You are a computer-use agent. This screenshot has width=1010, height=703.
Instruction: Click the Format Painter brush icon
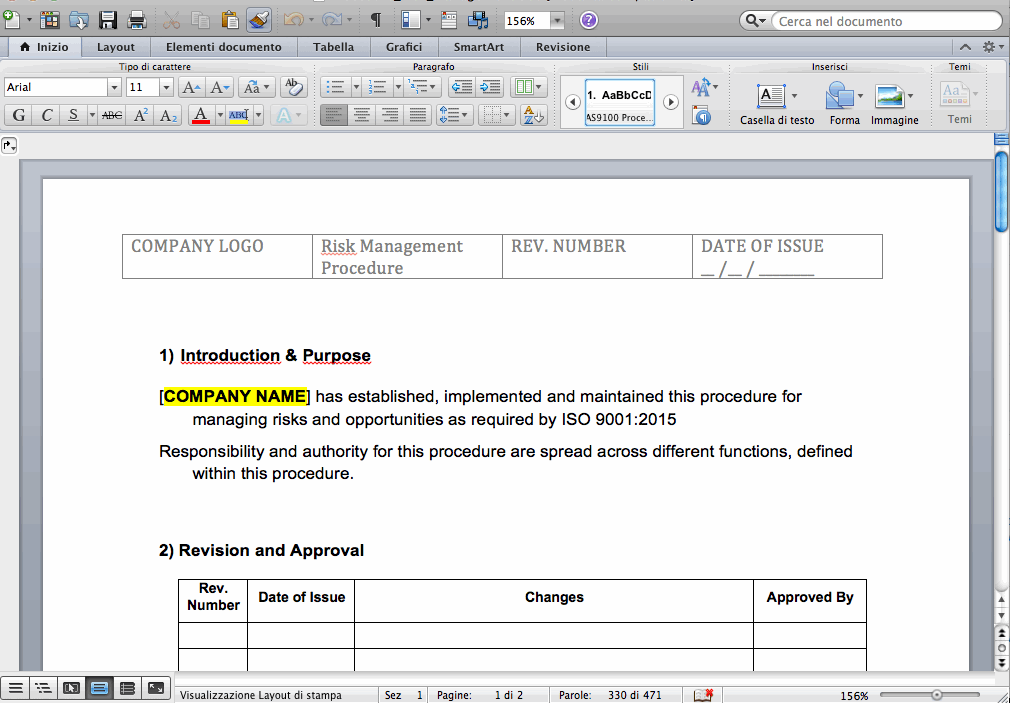coord(259,20)
